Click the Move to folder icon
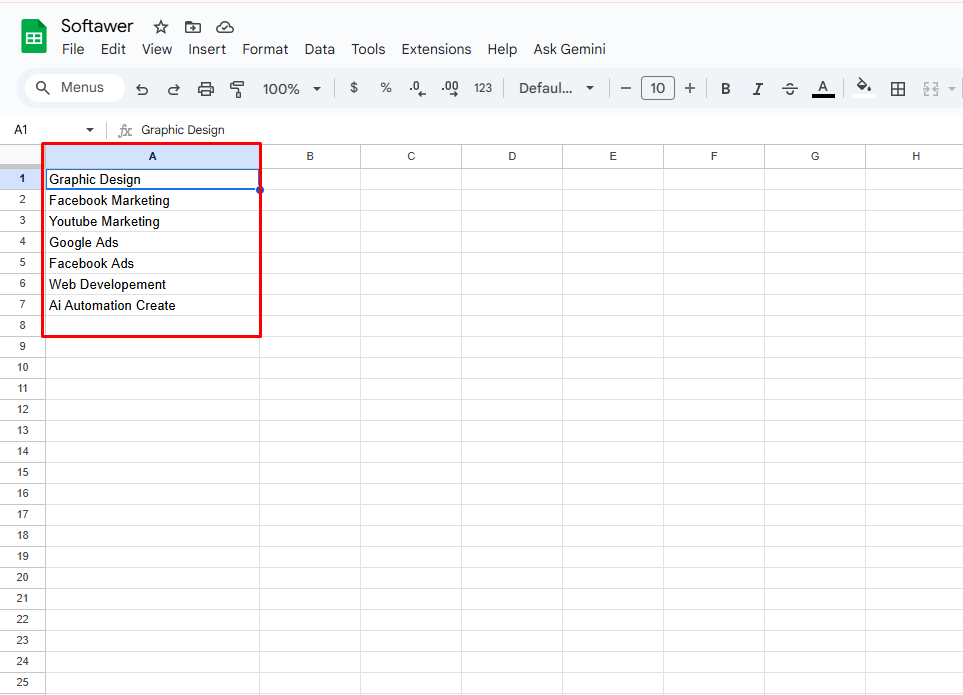The height and width of the screenshot is (695, 963). tap(193, 27)
